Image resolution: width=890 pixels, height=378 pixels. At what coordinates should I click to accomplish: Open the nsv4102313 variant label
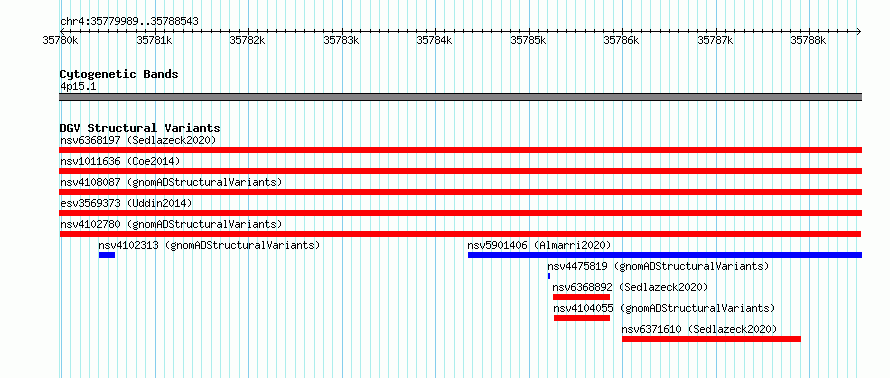tap(209, 245)
